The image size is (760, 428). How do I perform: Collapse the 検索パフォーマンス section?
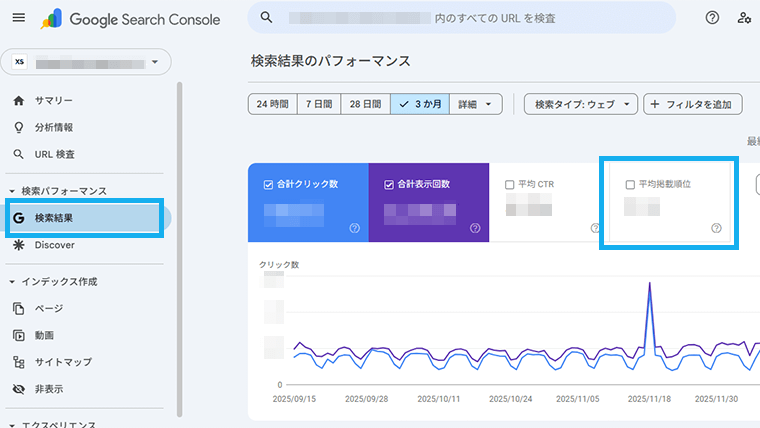[x=12, y=191]
